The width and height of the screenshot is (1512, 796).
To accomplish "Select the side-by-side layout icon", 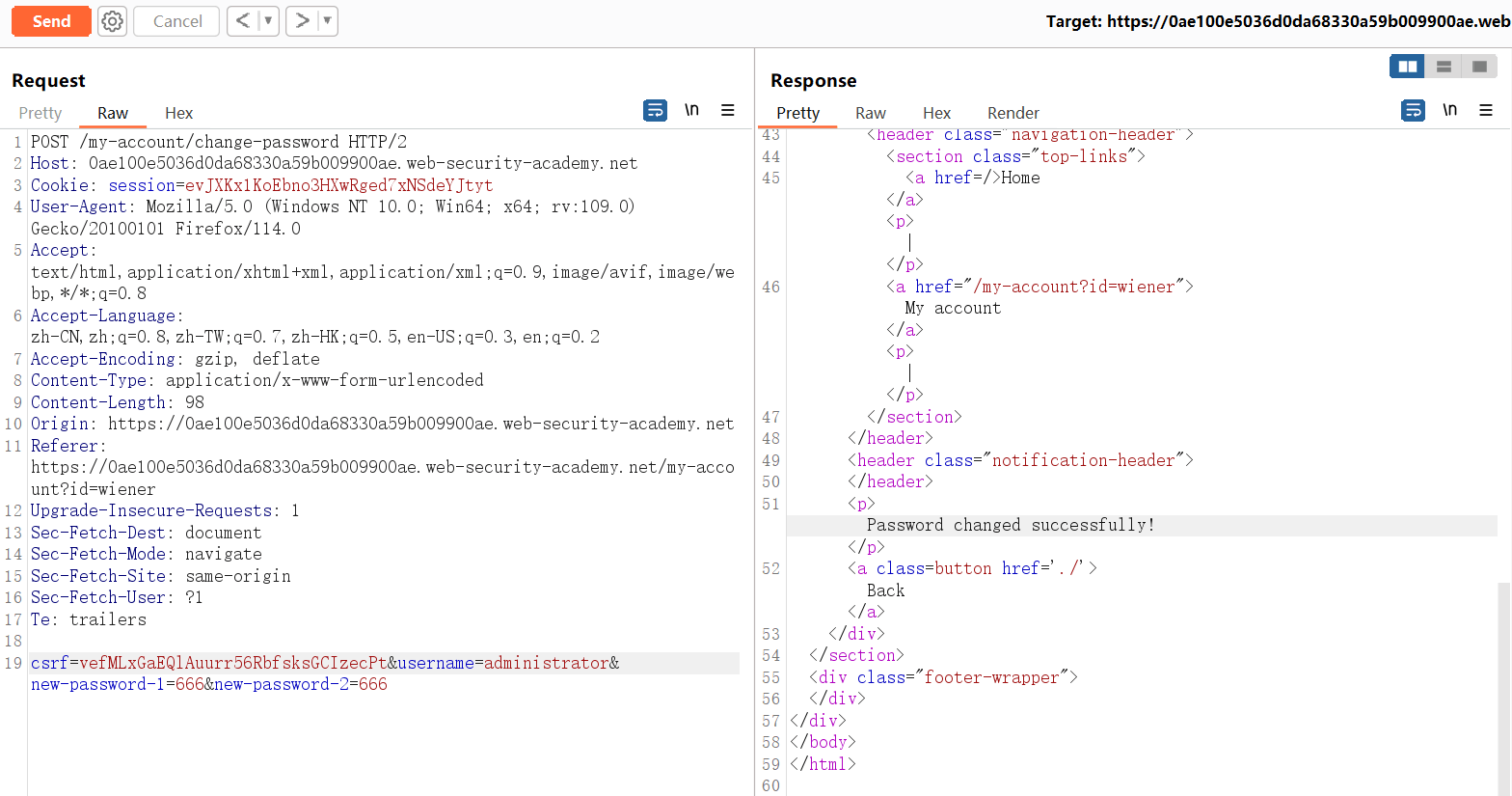I will point(1408,67).
